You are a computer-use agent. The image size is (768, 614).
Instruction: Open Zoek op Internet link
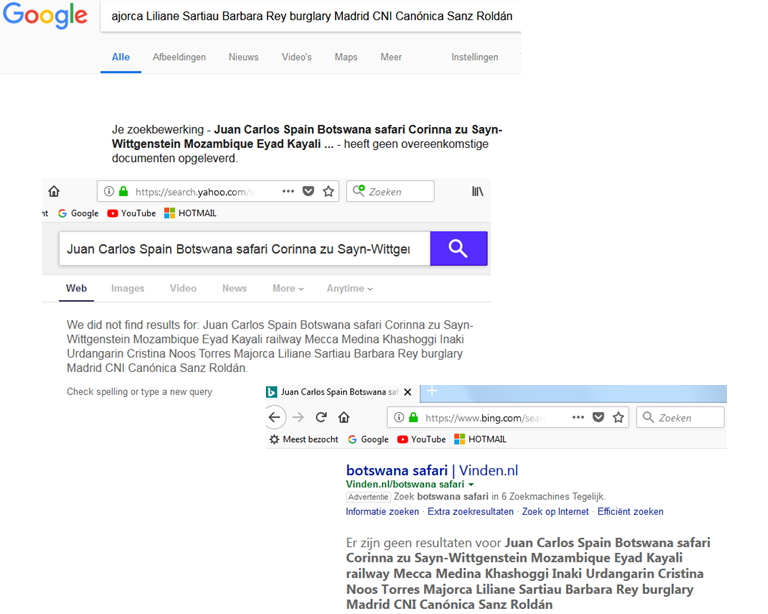click(555, 512)
